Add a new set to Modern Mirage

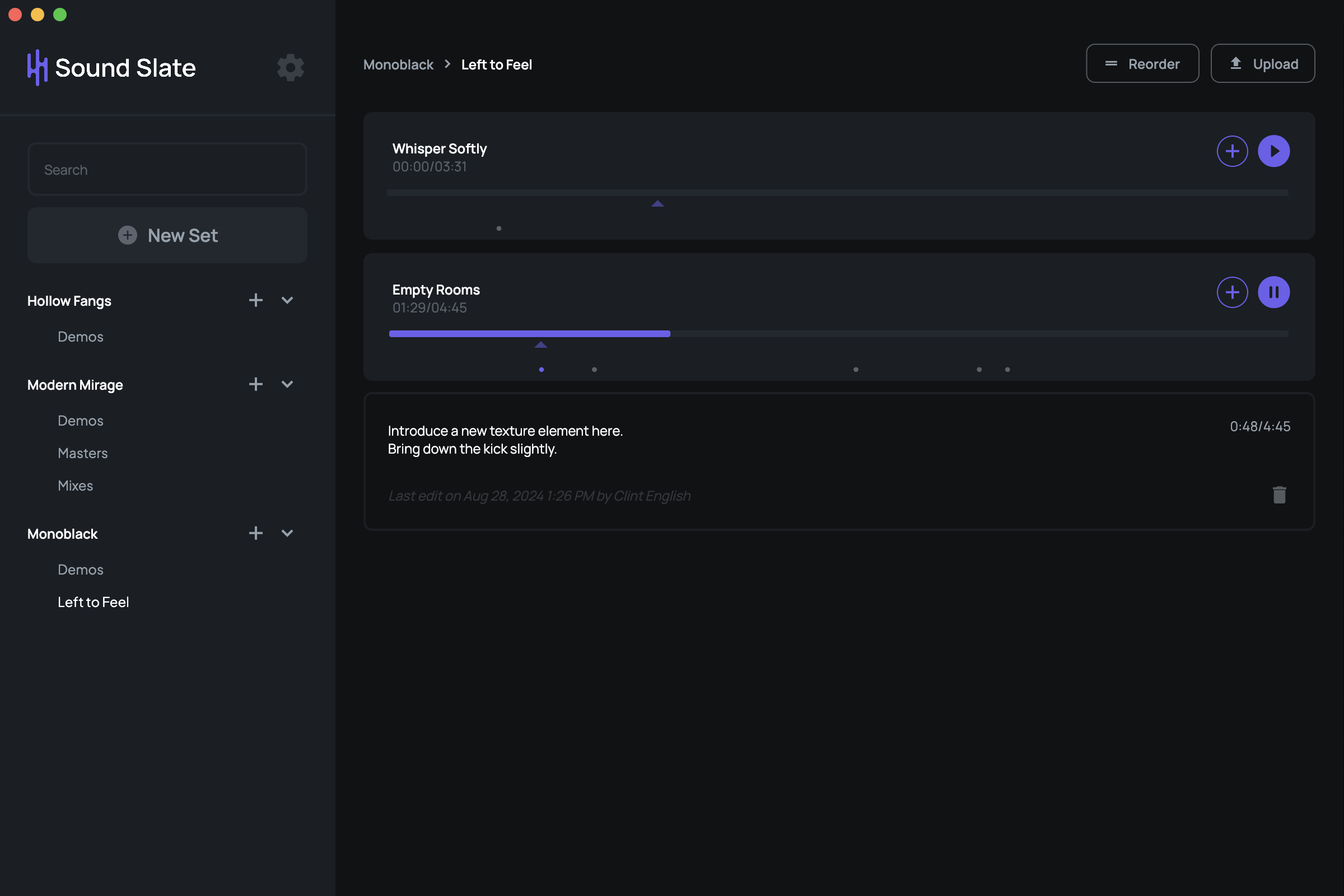(255, 384)
